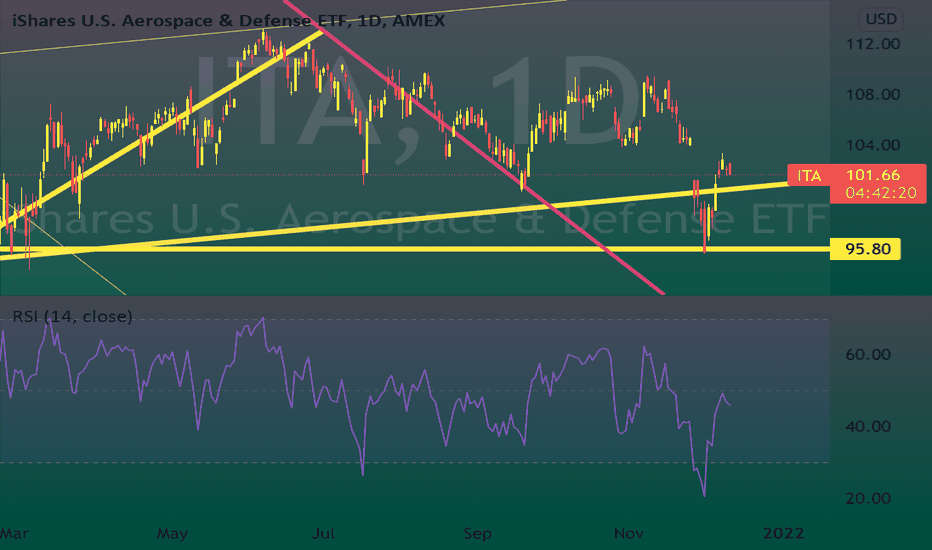932x550 pixels.
Task: Click the 101.66 current price value
Action: (x=873, y=175)
